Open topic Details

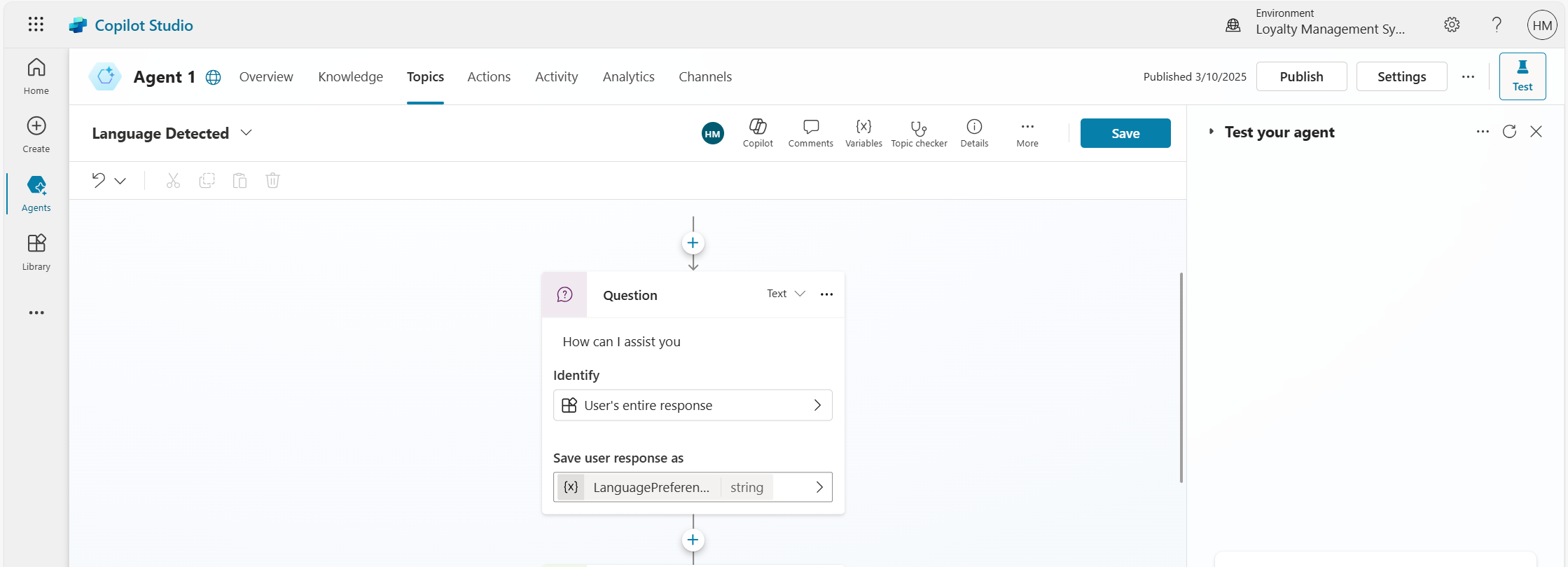tap(974, 133)
